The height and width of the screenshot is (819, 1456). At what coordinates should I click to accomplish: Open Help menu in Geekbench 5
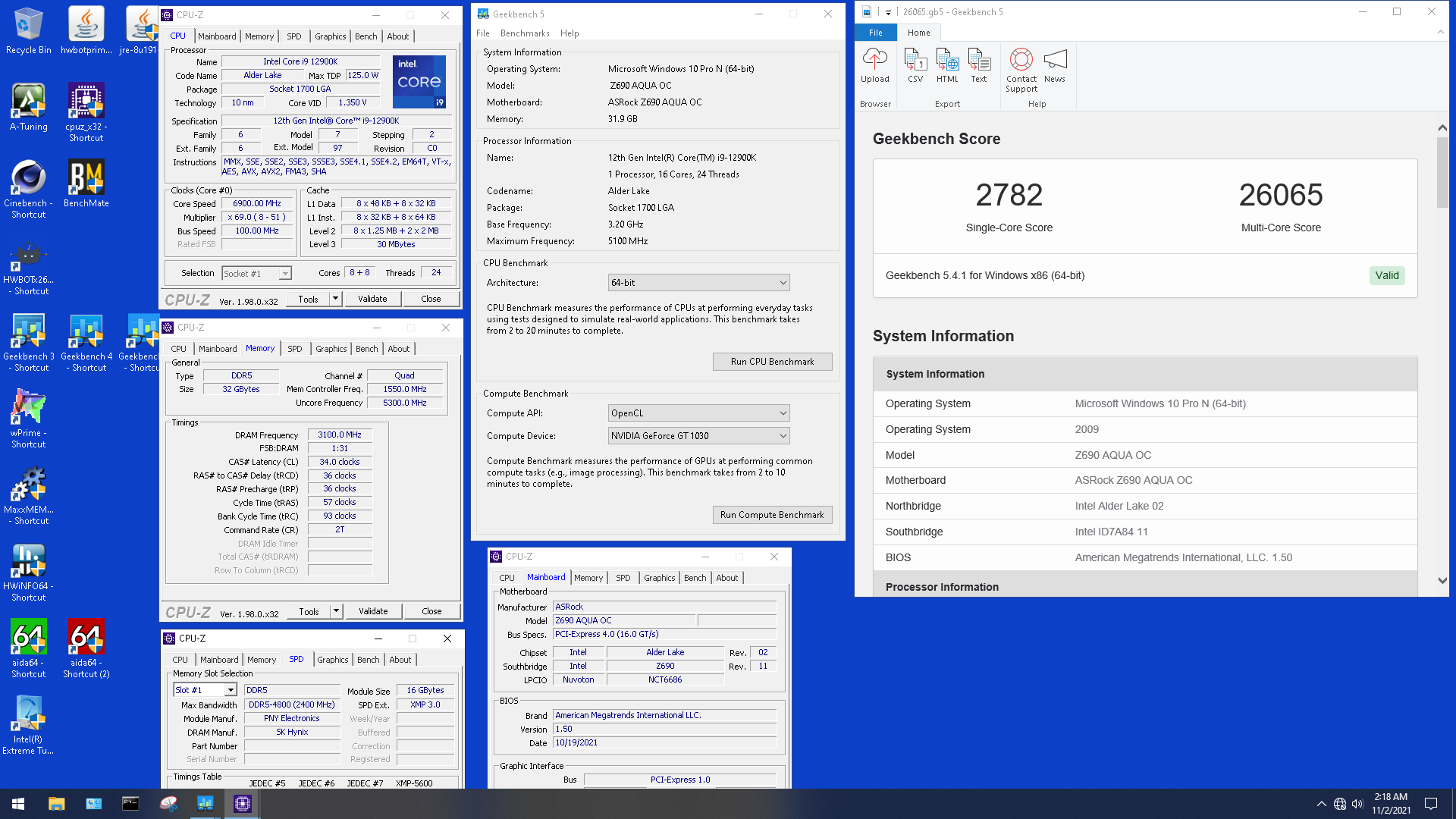point(570,33)
